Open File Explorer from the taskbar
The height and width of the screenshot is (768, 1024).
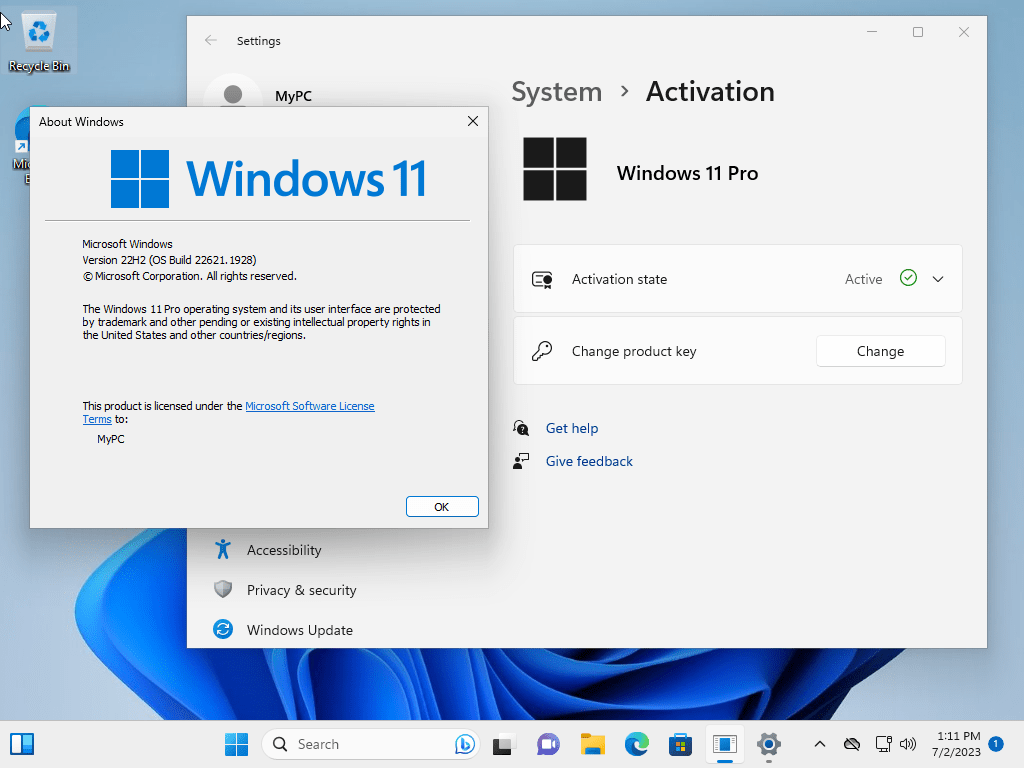[x=593, y=744]
